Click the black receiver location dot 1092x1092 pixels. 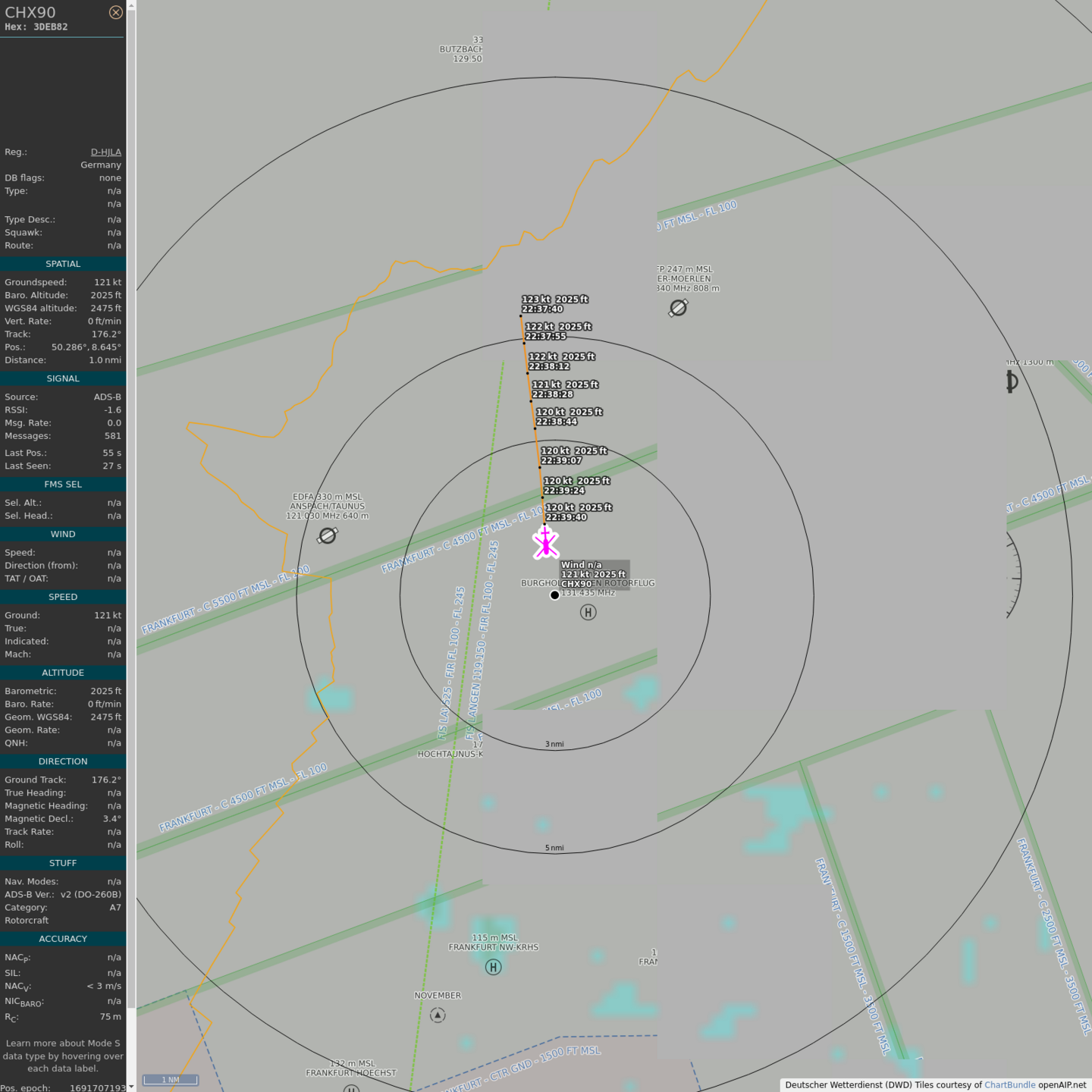[x=554, y=595]
